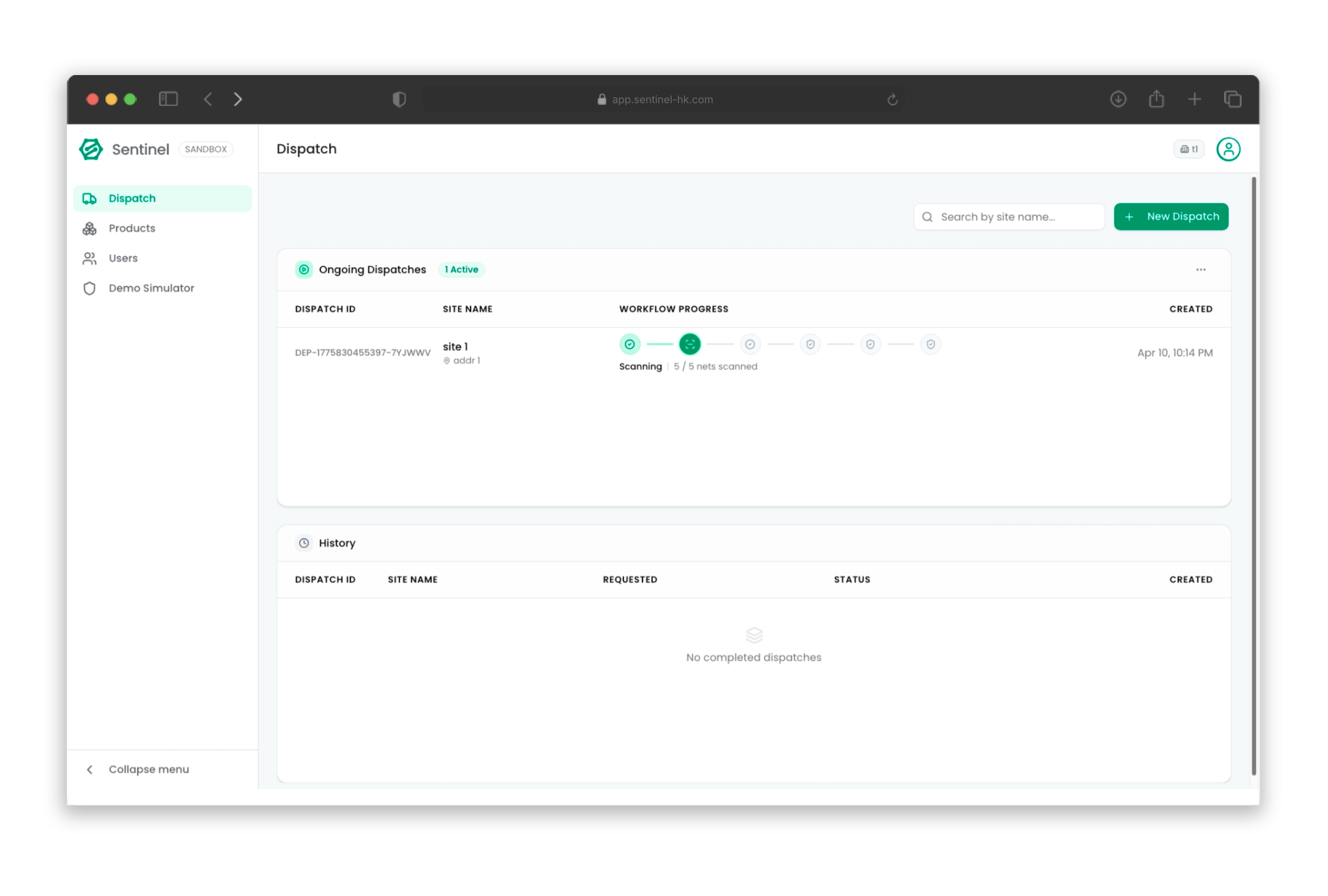
Task: Open Demo Simulator using its shield icon
Action: coord(89,288)
